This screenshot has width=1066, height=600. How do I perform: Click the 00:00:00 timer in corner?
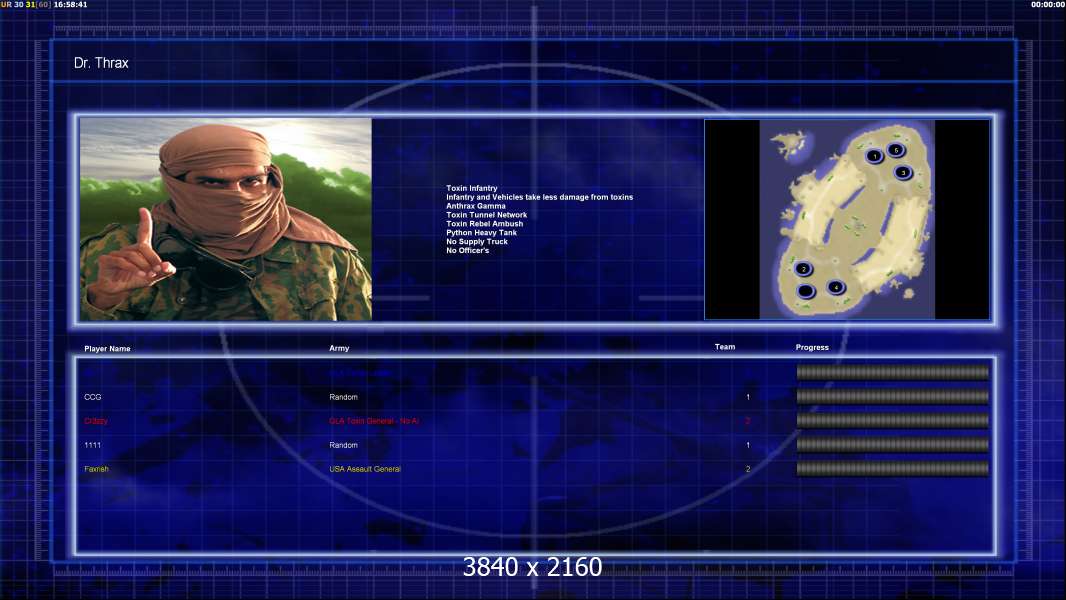pyautogui.click(x=1048, y=4)
